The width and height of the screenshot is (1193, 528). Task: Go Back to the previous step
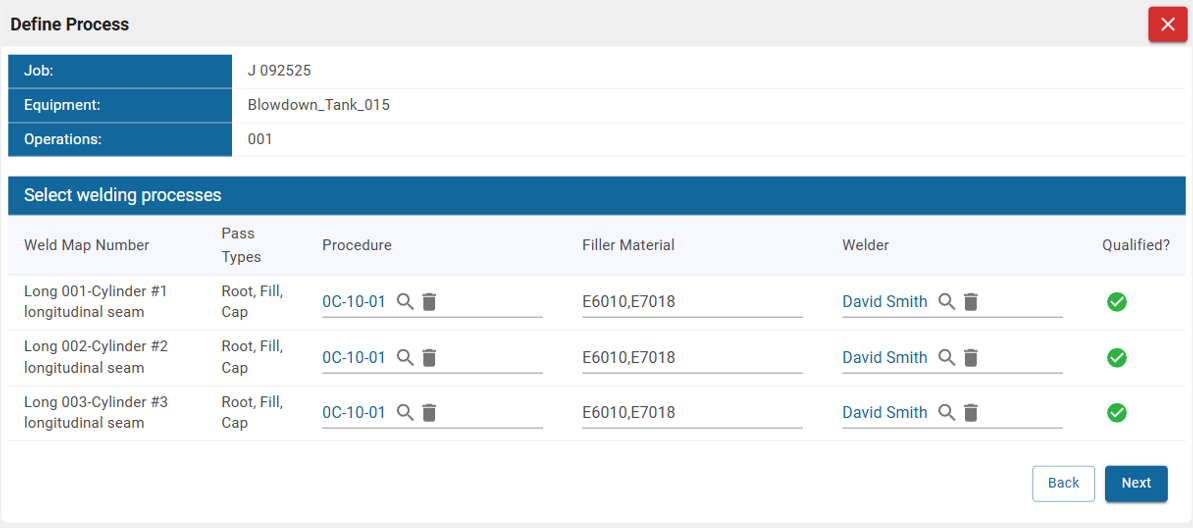(x=1063, y=483)
